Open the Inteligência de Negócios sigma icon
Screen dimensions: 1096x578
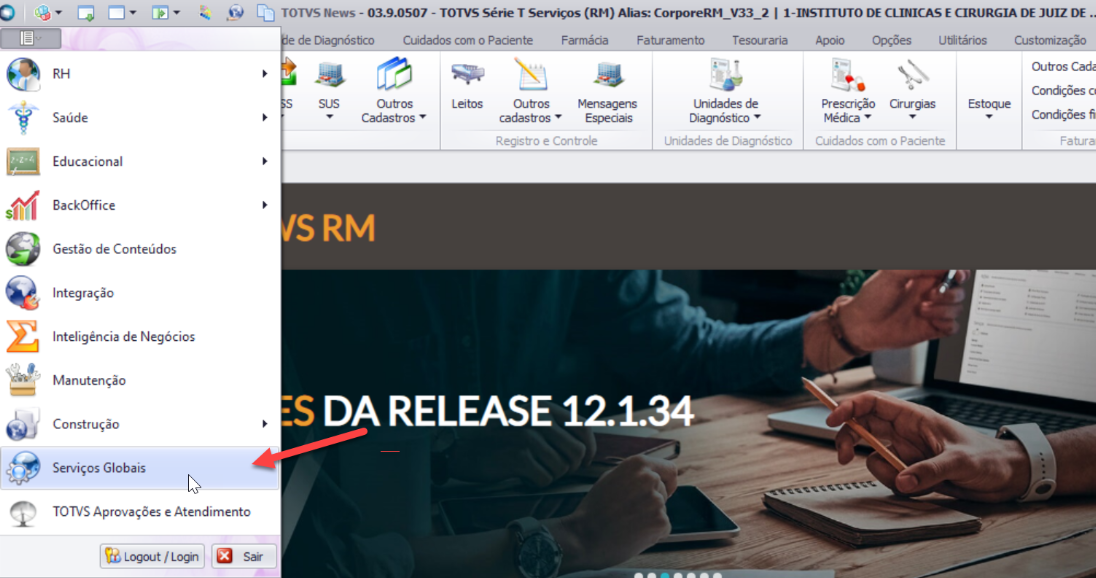click(23, 337)
